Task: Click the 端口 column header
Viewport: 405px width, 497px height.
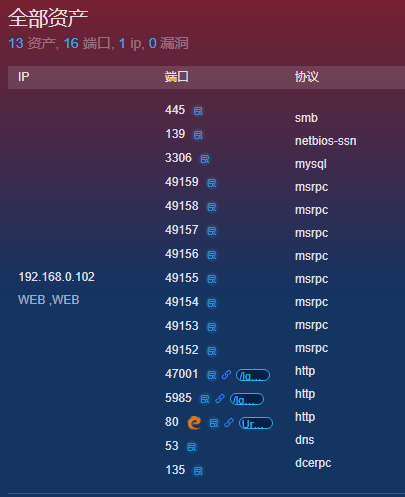Action: tap(176, 77)
